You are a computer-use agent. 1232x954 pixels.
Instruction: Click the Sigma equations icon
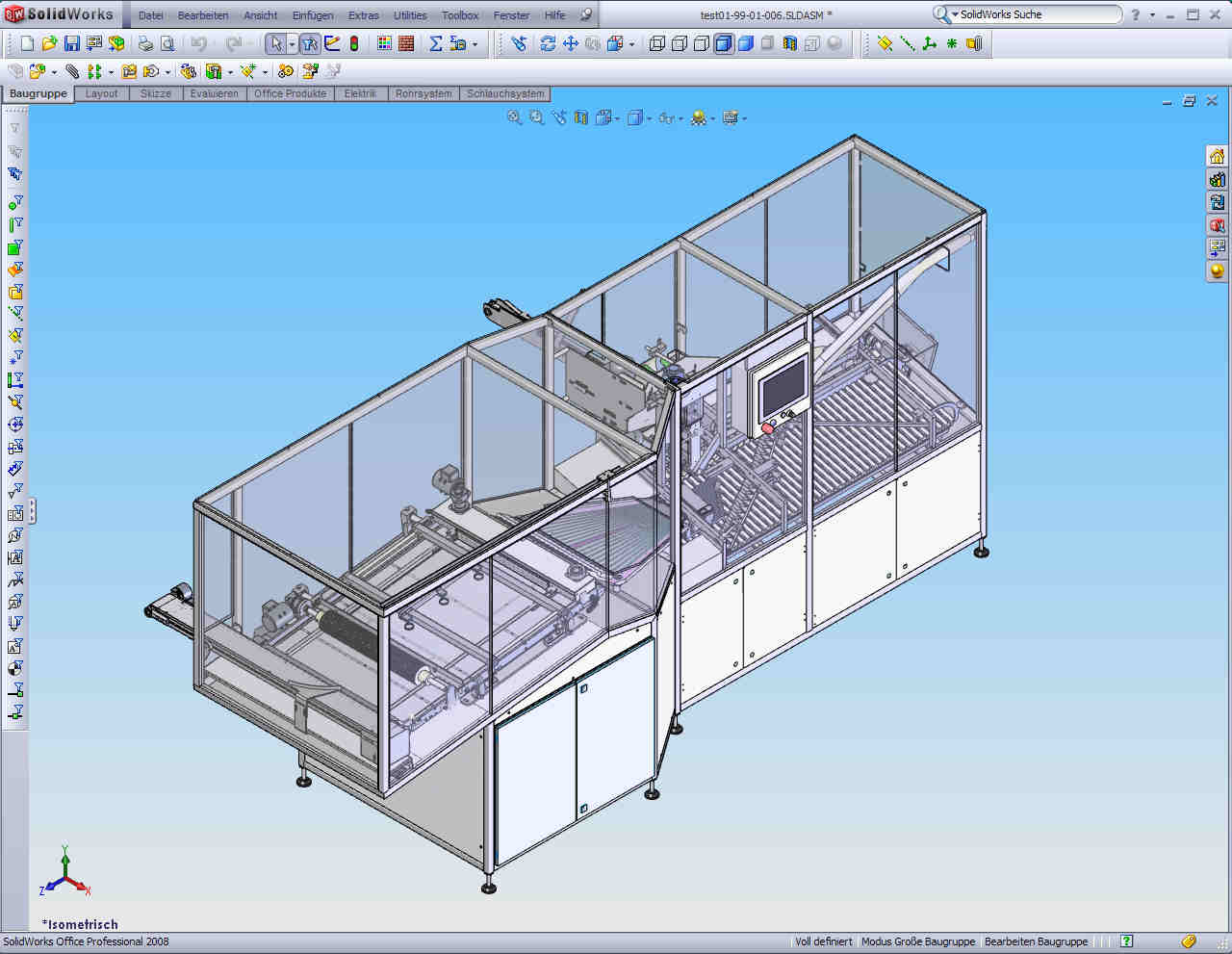tap(435, 43)
